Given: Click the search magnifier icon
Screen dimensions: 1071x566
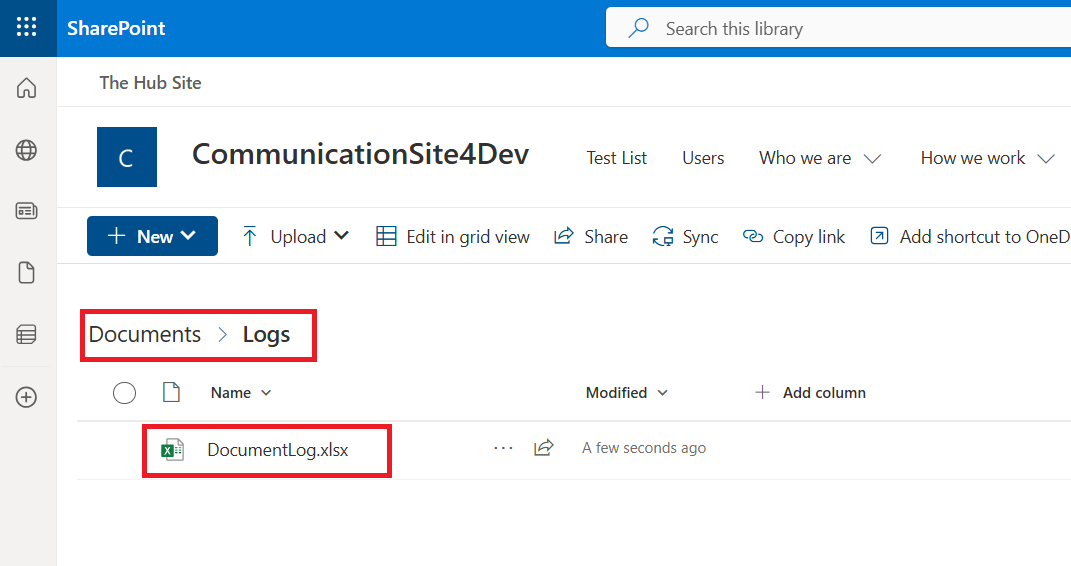Looking at the screenshot, I should (639, 28).
